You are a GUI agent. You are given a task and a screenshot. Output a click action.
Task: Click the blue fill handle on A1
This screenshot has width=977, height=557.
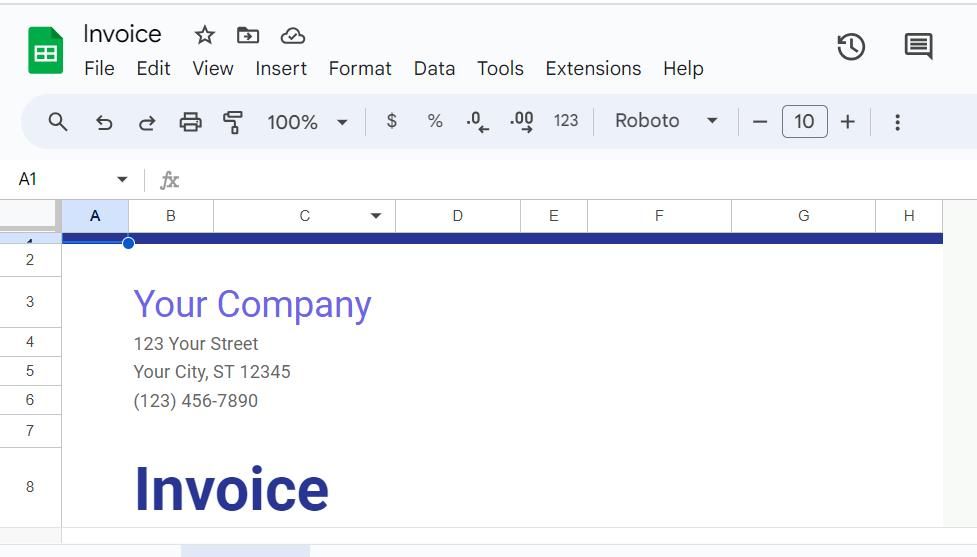pos(128,243)
